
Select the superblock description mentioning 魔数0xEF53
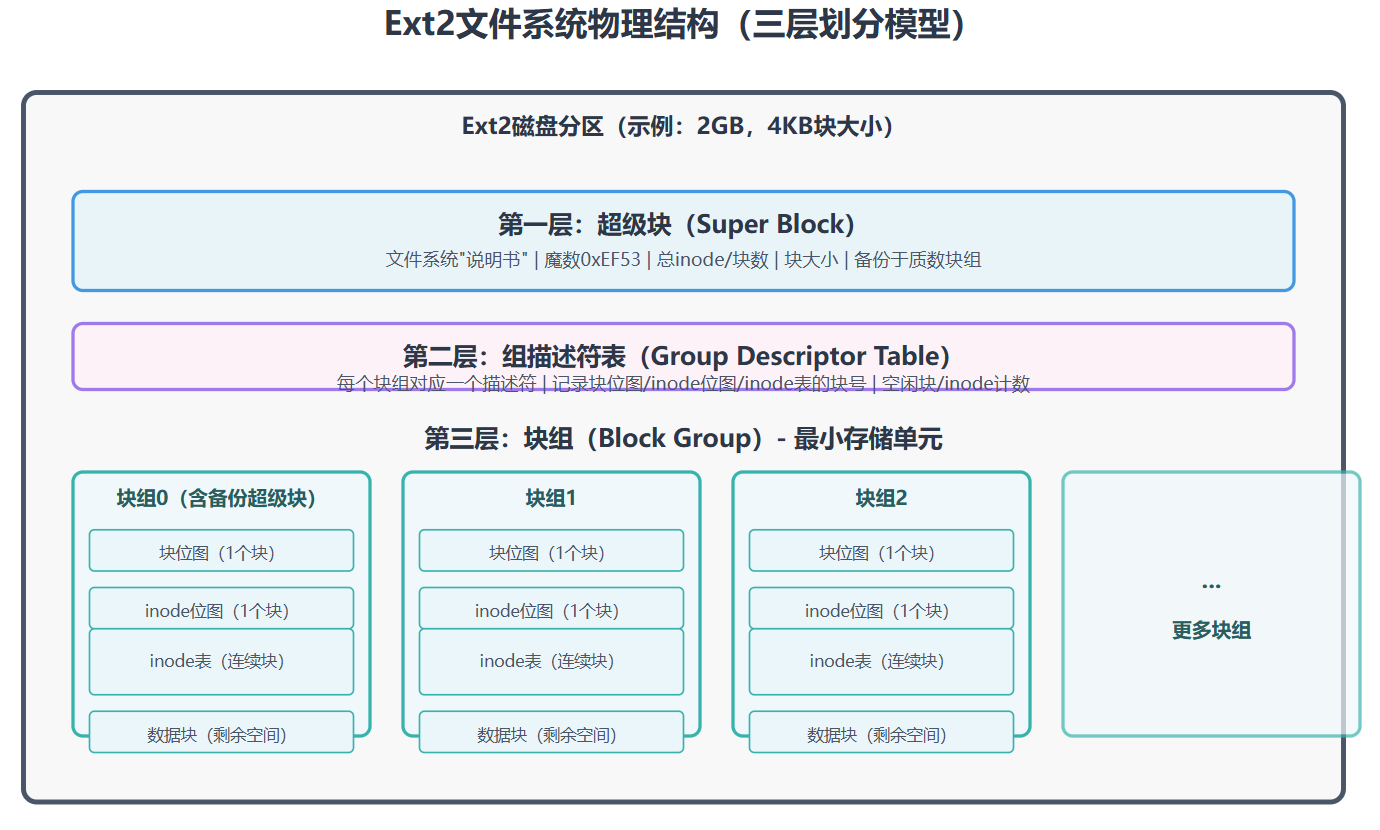[x=683, y=260]
